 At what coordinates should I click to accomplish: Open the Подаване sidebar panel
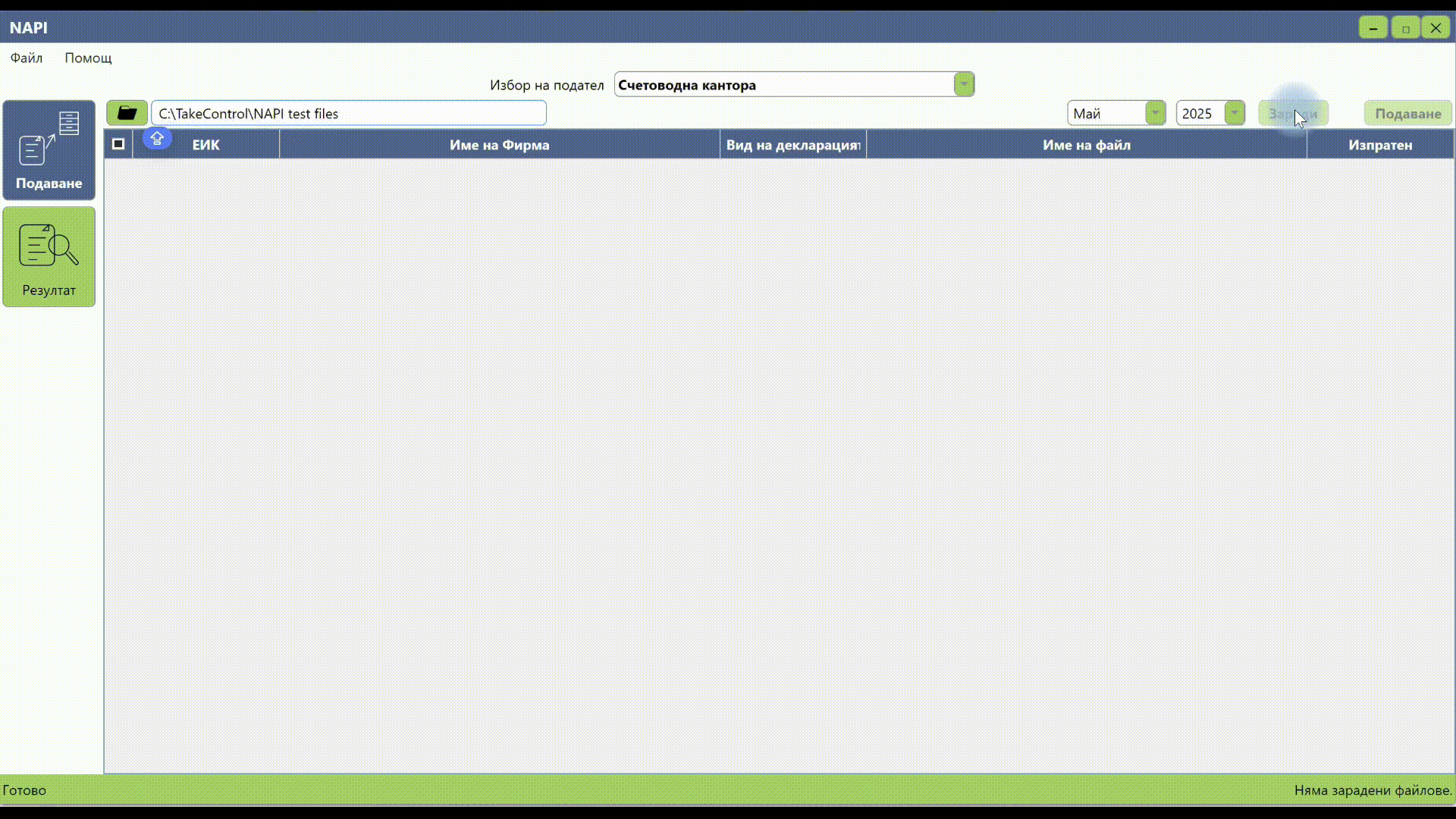(49, 150)
